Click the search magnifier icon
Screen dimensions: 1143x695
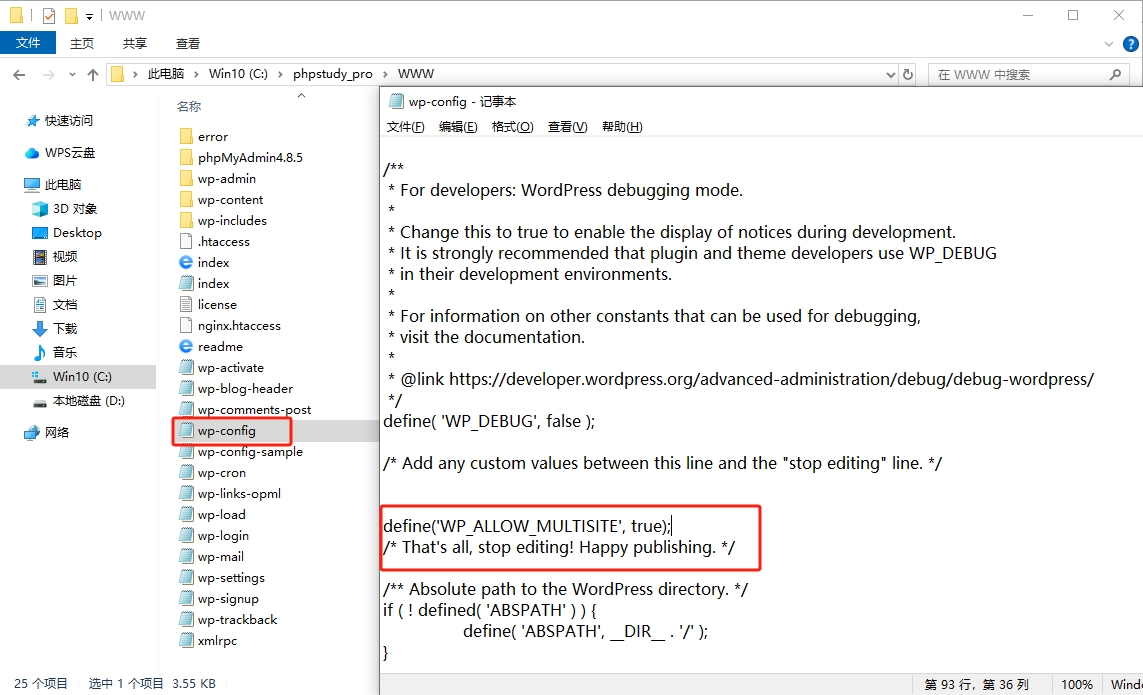(1115, 74)
